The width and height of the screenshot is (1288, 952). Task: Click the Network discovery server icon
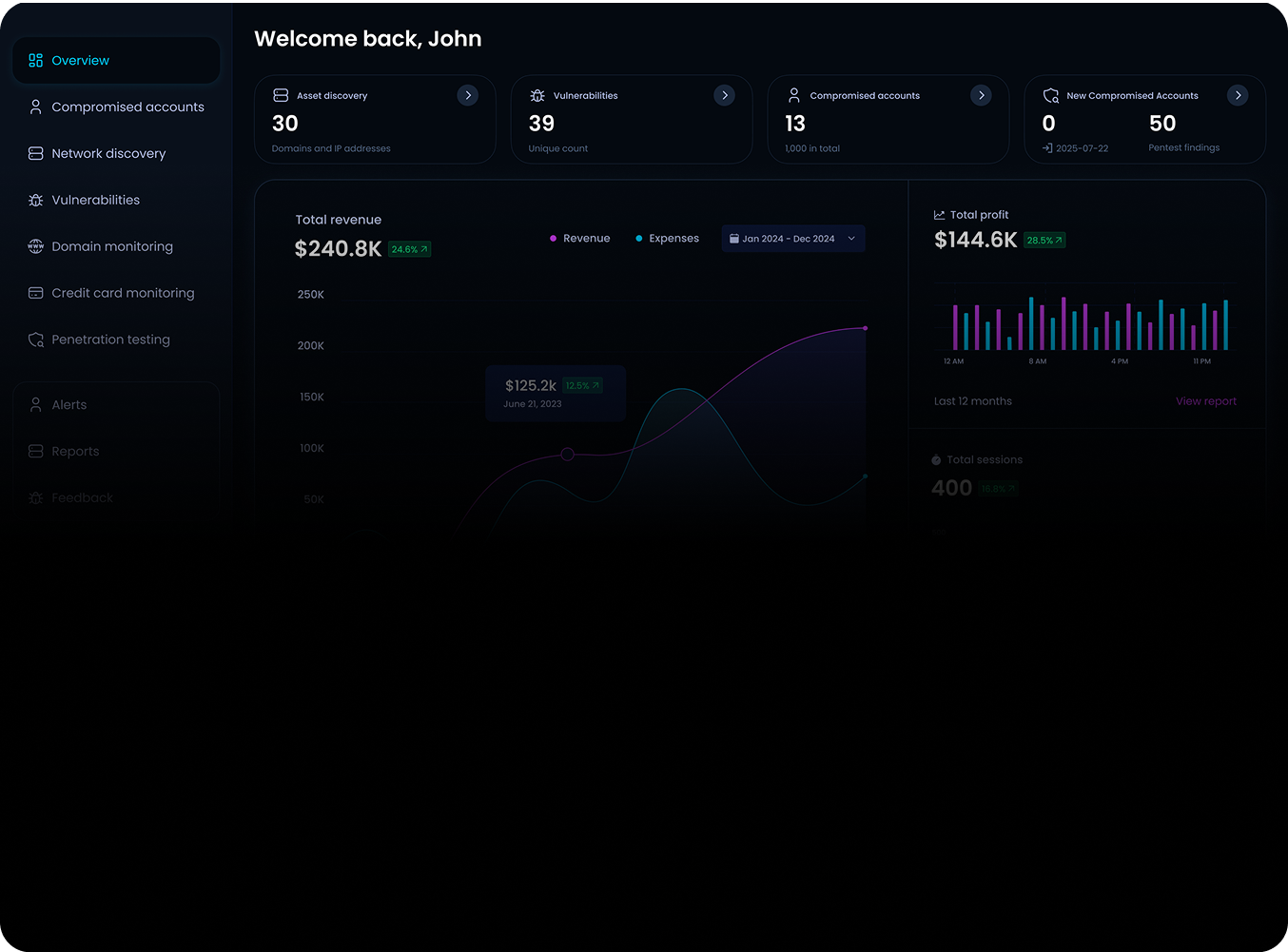(x=36, y=153)
